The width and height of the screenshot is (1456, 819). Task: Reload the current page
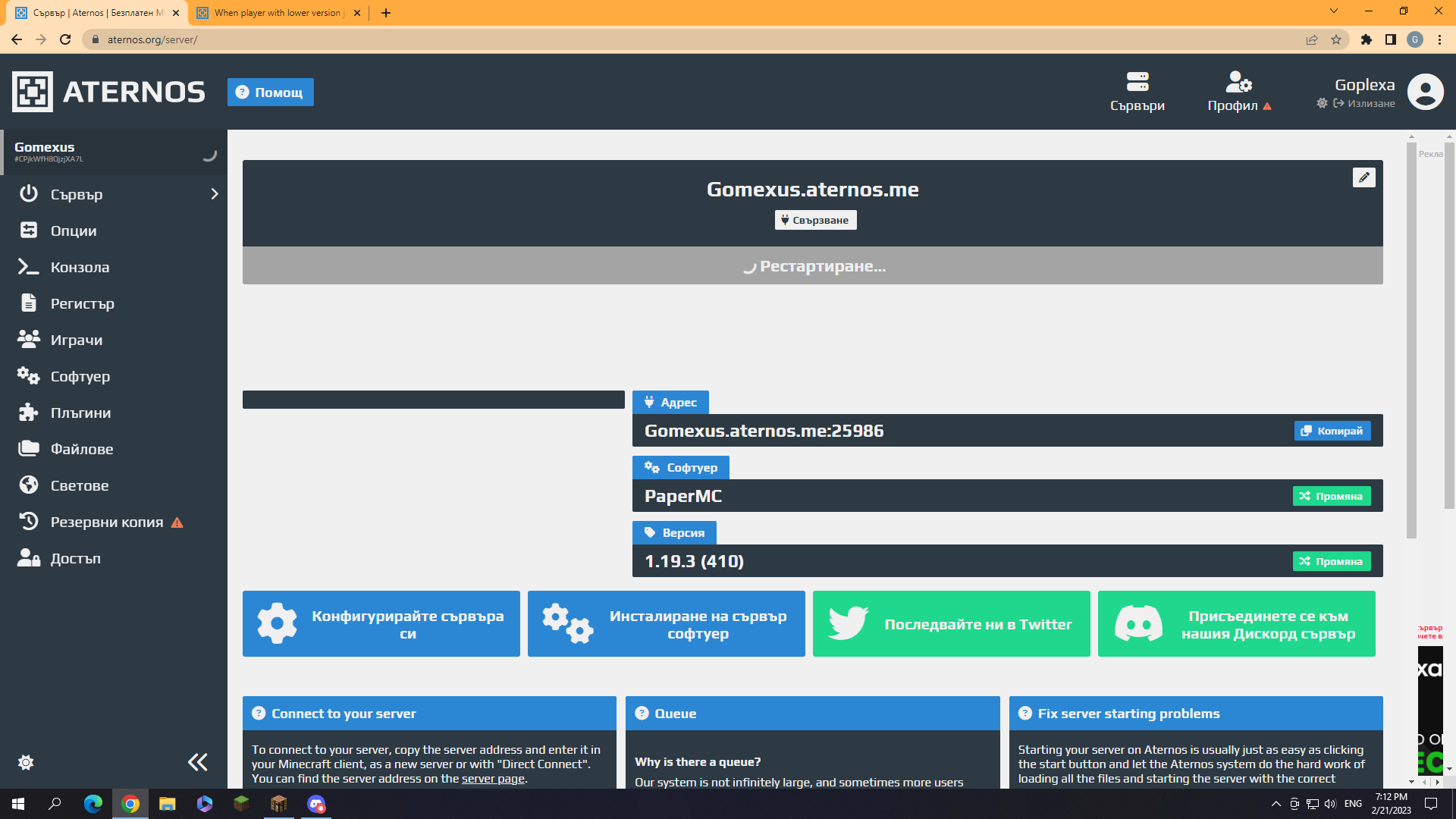(65, 39)
